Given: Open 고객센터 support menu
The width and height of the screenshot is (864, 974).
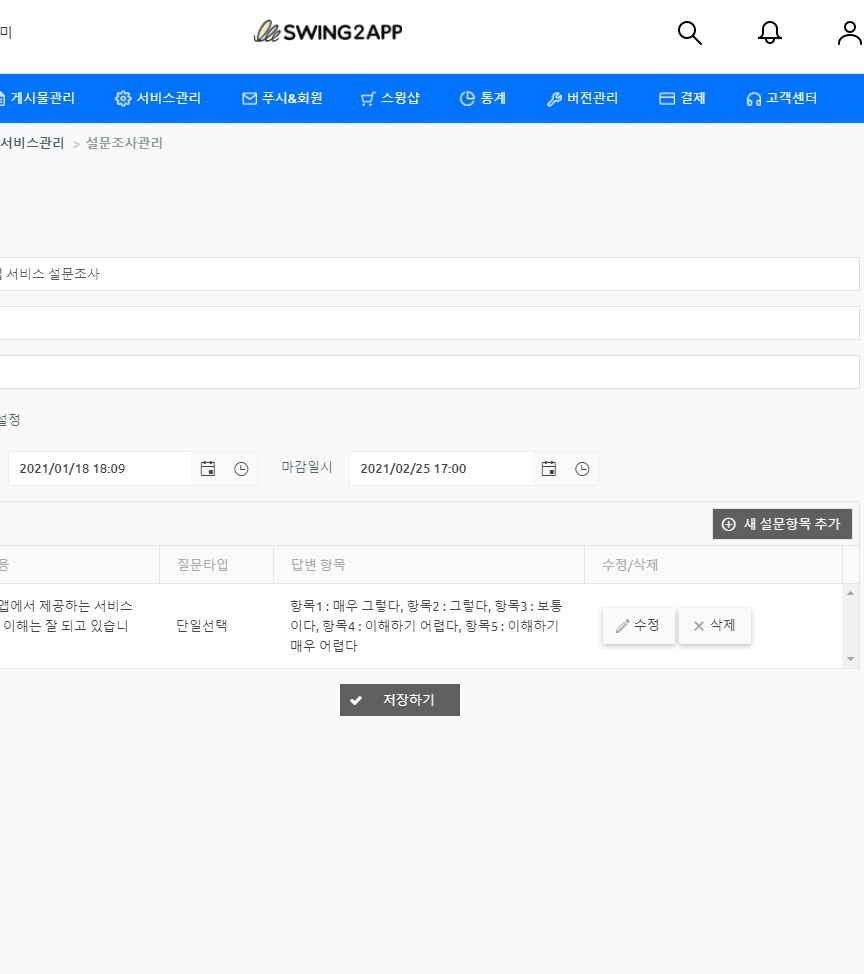Looking at the screenshot, I should [x=781, y=98].
